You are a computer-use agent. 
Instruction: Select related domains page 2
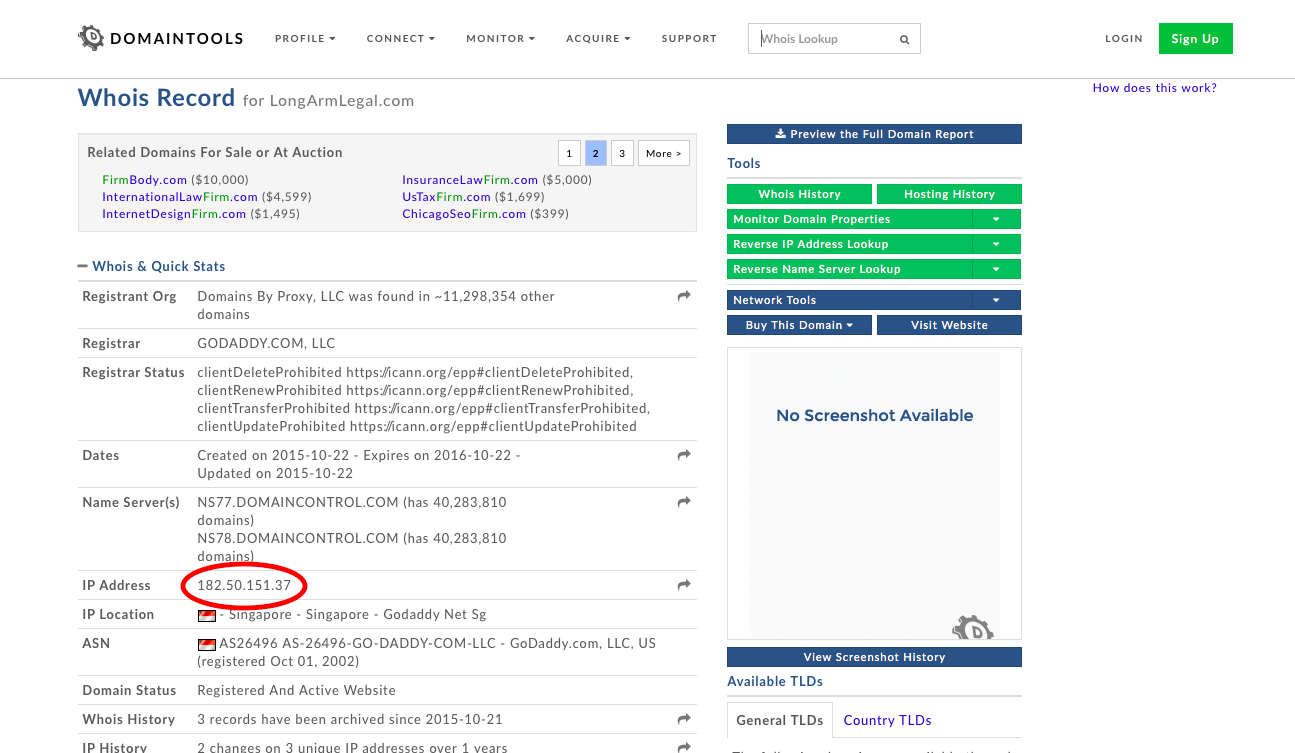[596, 153]
